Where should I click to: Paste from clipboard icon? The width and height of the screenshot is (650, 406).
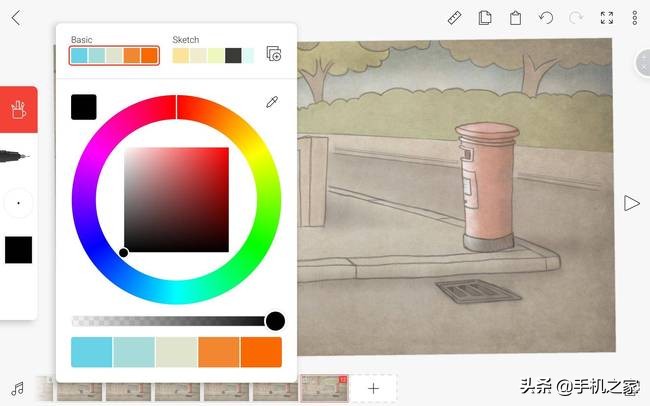pyautogui.click(x=515, y=18)
